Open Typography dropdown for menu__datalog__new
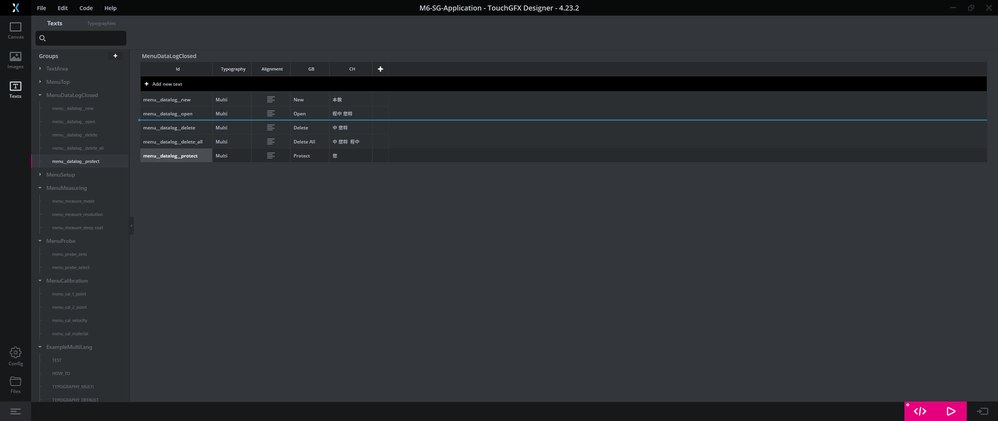The width and height of the screenshot is (998, 421). click(232, 99)
